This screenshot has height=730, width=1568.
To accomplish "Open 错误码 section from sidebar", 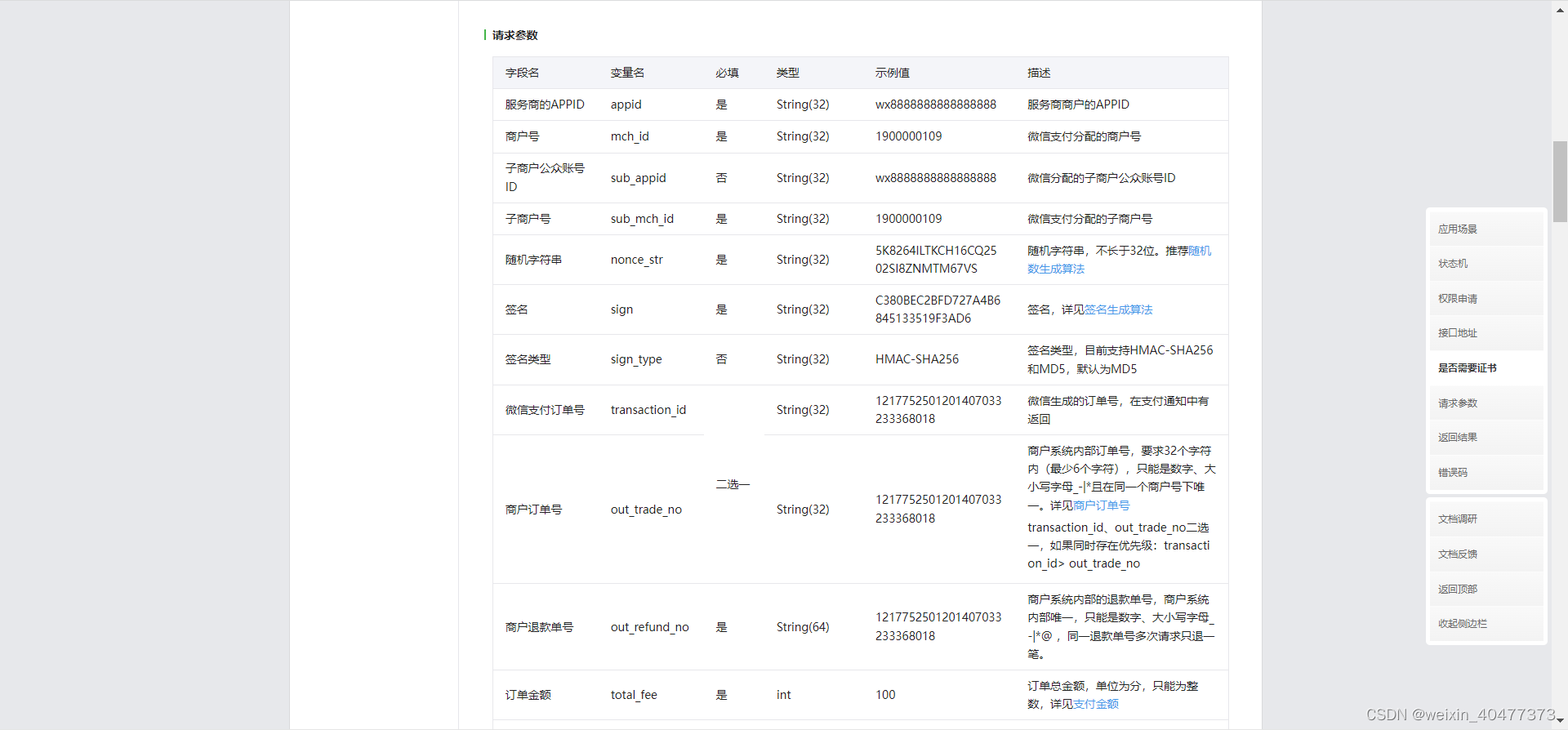I will (x=1486, y=473).
